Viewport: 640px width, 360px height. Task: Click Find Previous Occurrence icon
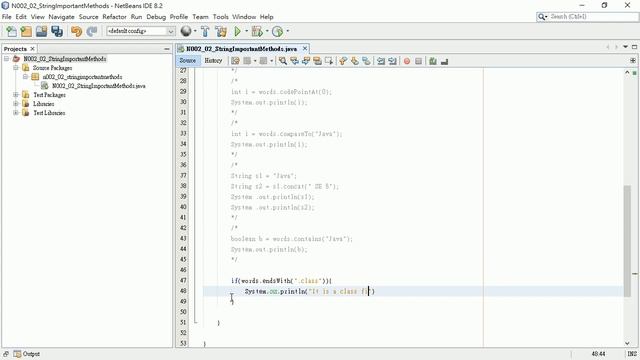click(294, 61)
